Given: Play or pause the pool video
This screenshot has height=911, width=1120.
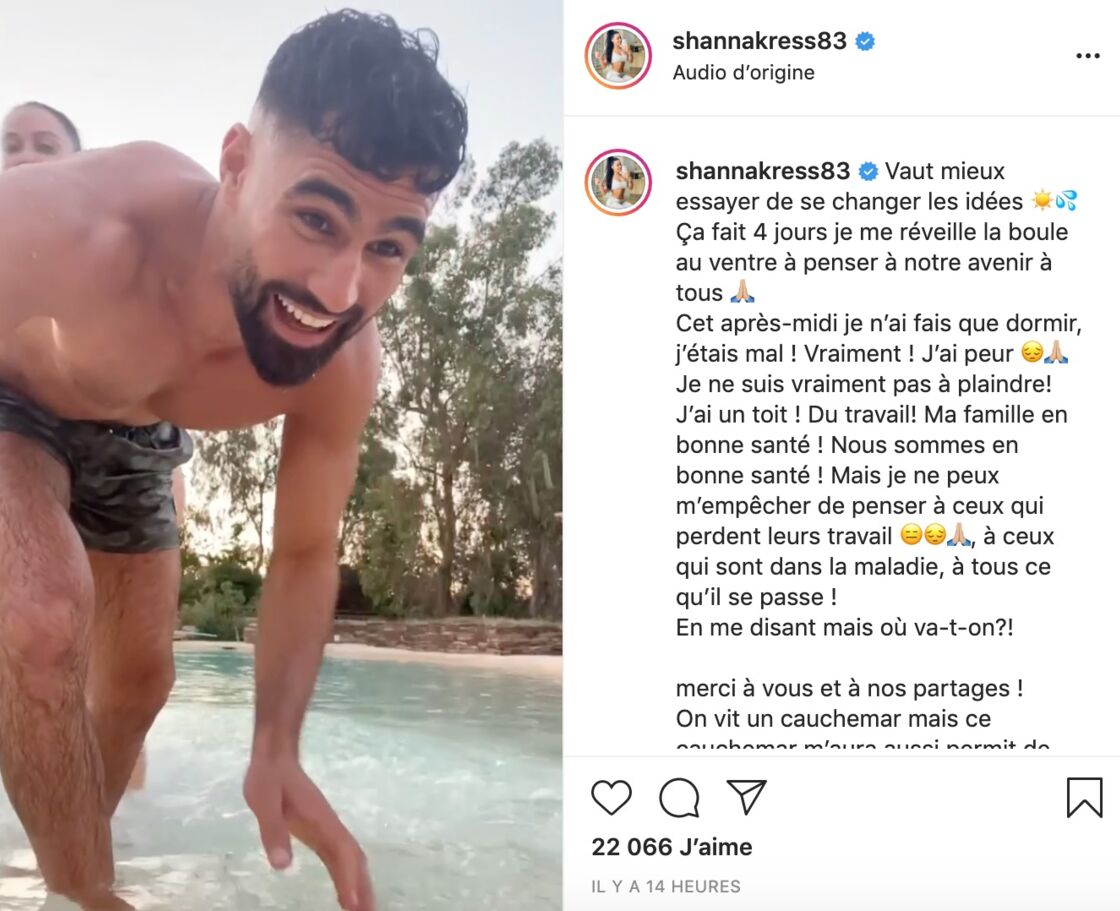Looking at the screenshot, I should pyautogui.click(x=281, y=455).
